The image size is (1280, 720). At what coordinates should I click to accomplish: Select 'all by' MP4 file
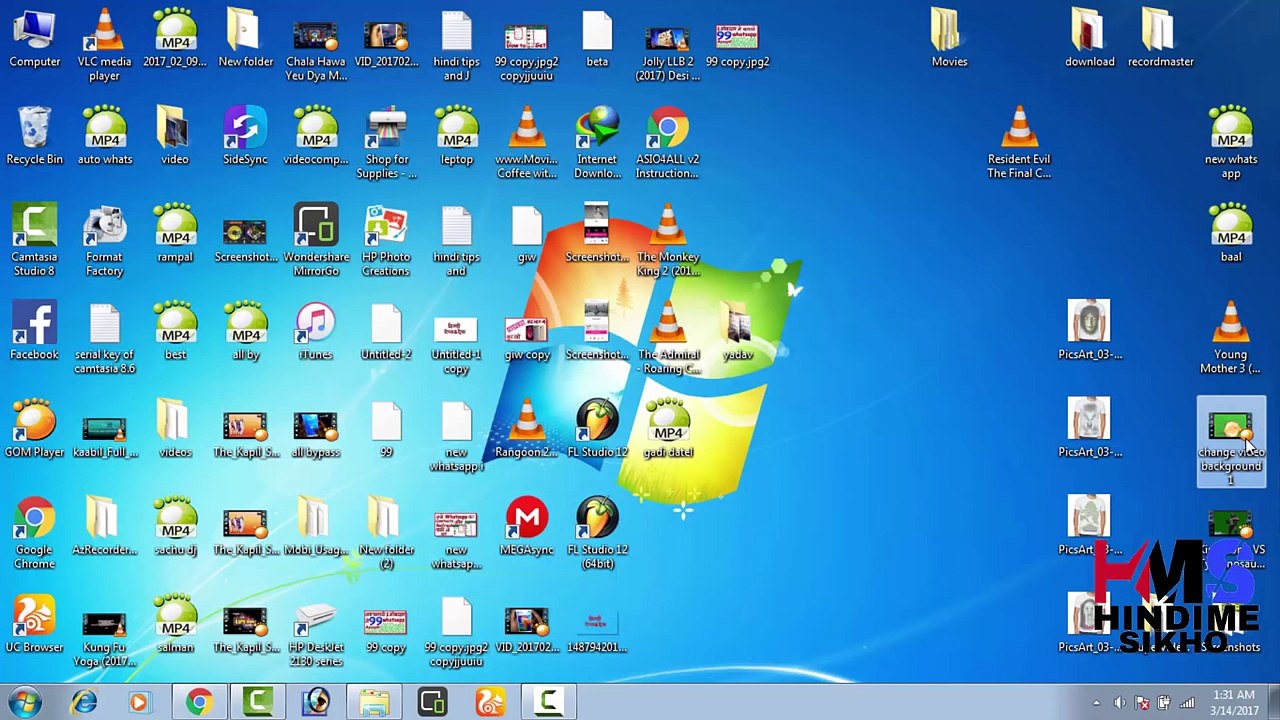coord(245,331)
